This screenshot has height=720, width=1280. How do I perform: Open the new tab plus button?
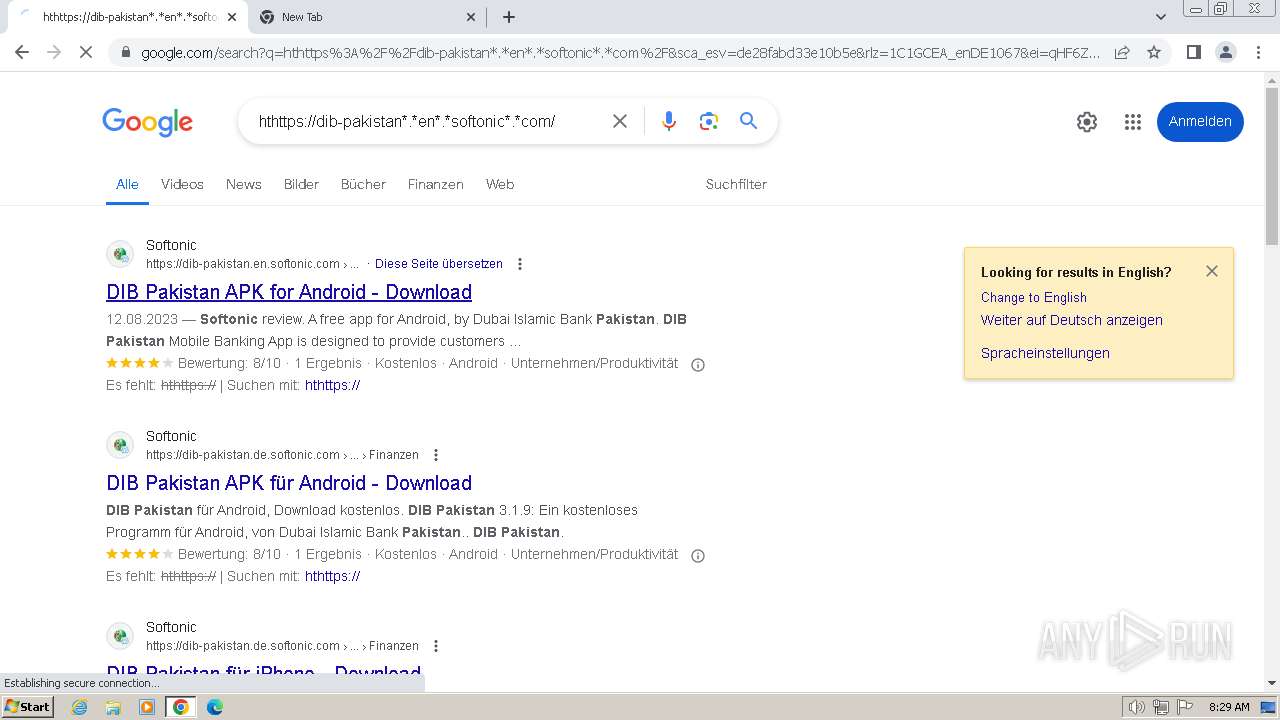pyautogui.click(x=509, y=17)
